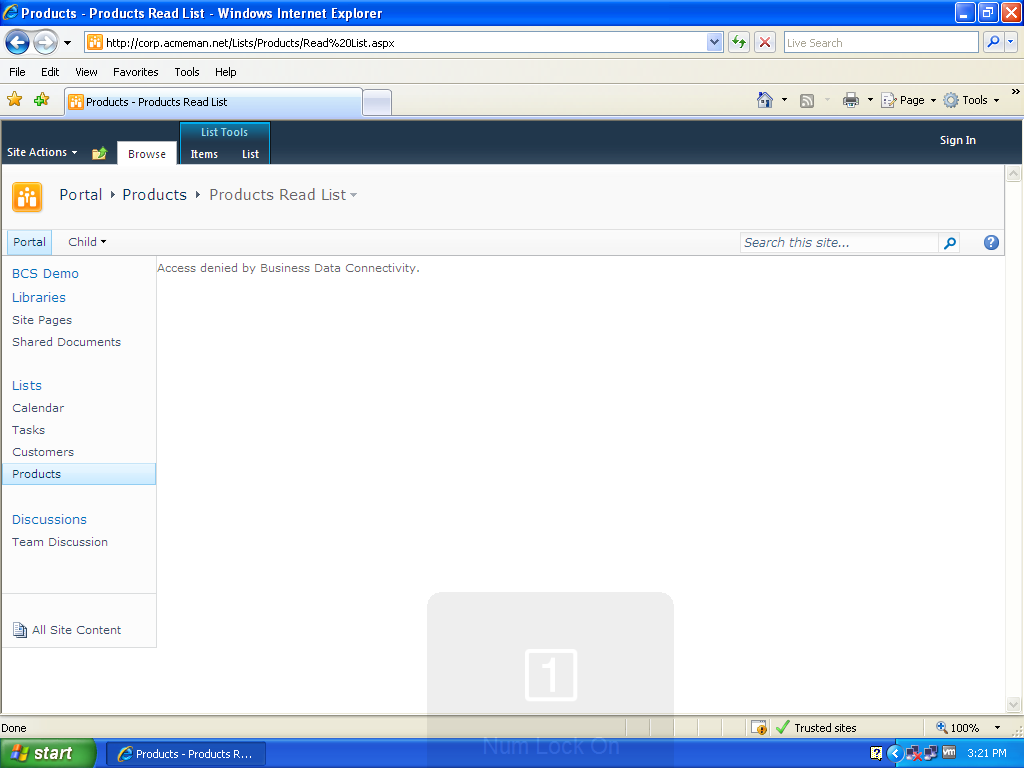Click the Sign In link
This screenshot has width=1024, height=768.
957,140
